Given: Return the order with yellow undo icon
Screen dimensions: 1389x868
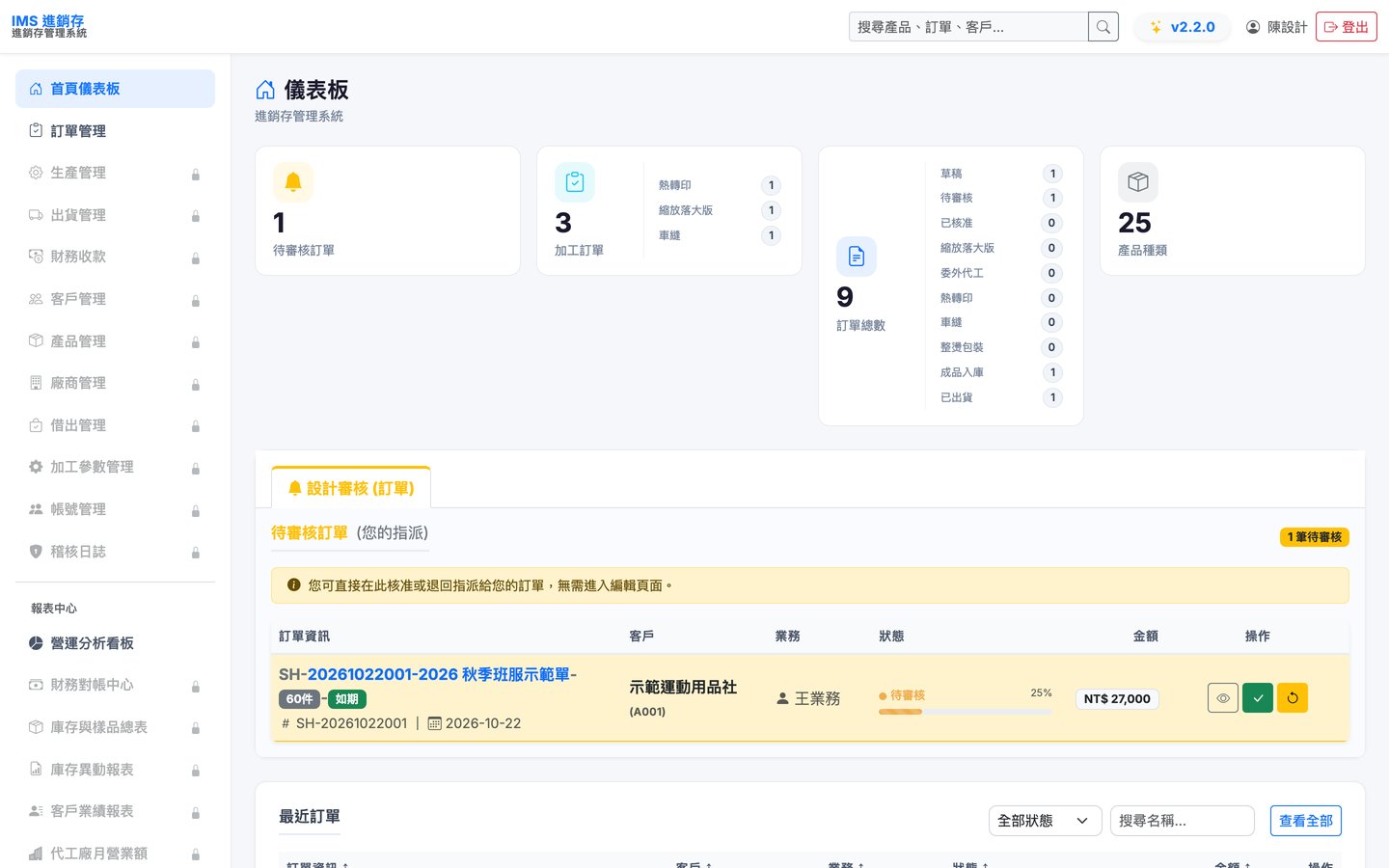Looking at the screenshot, I should click(1293, 698).
